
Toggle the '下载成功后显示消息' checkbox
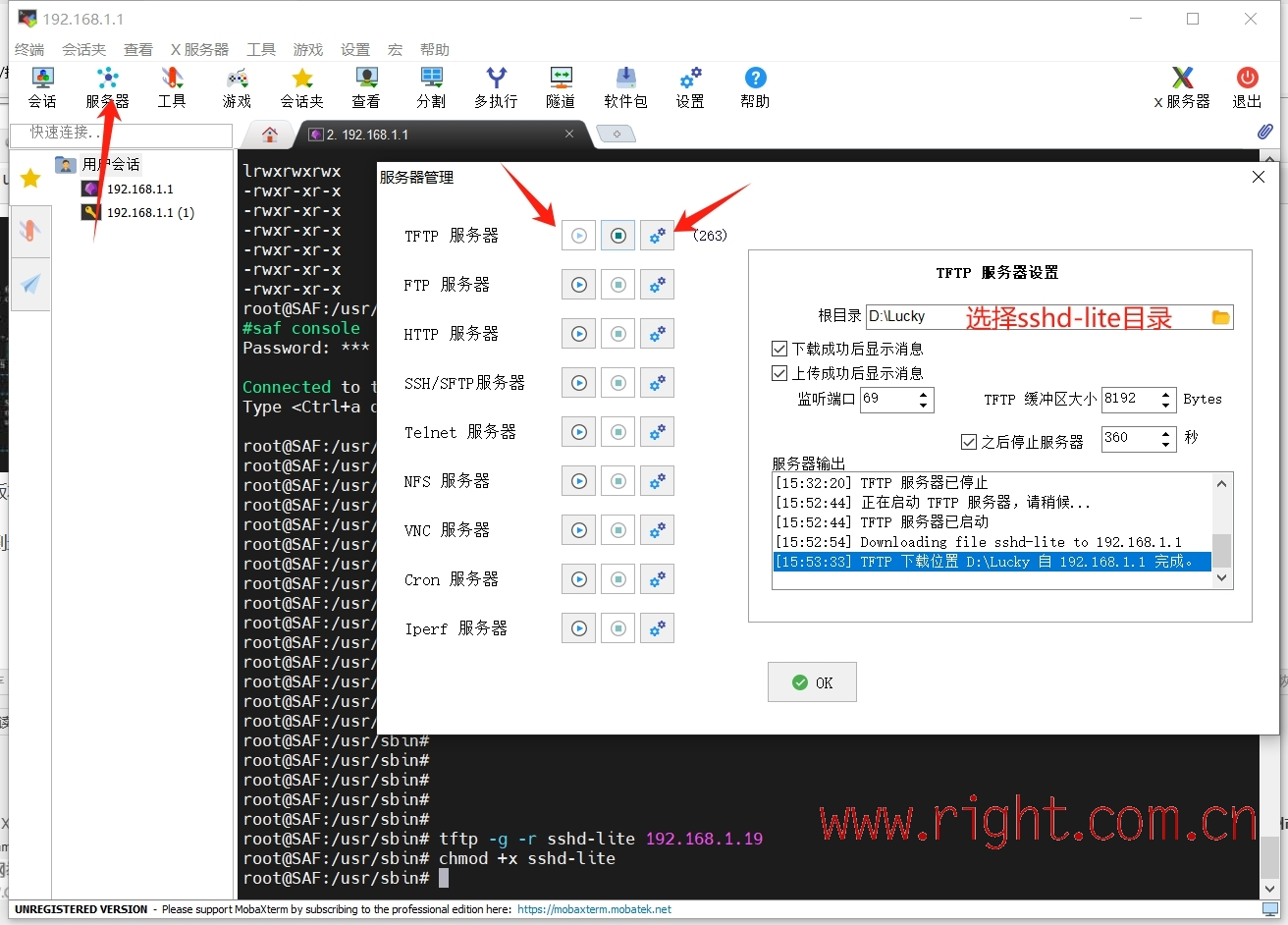pos(779,349)
